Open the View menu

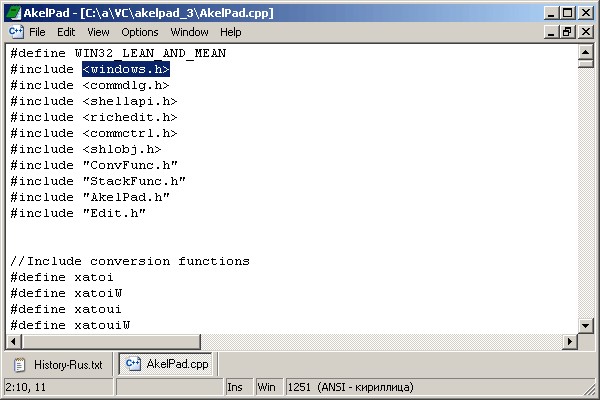(x=98, y=32)
